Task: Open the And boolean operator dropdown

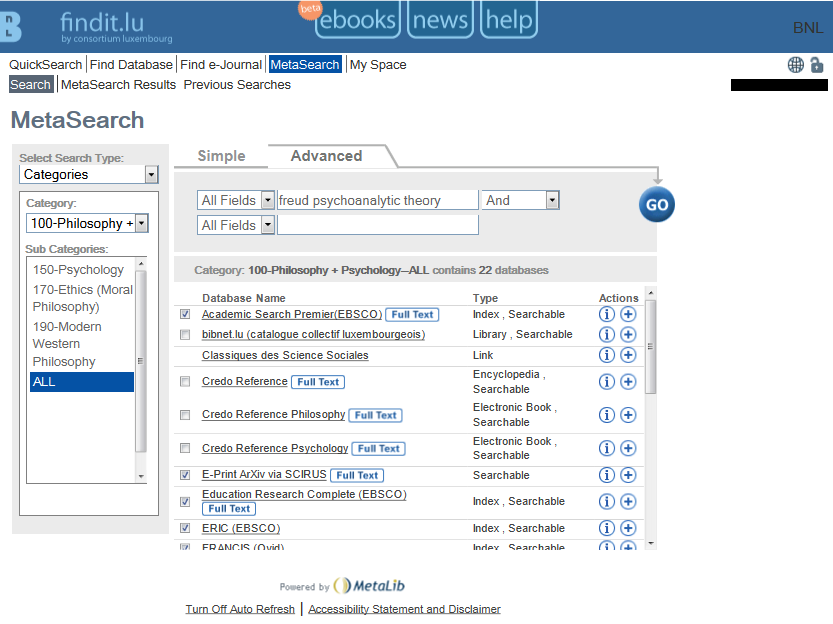Action: [x=521, y=200]
